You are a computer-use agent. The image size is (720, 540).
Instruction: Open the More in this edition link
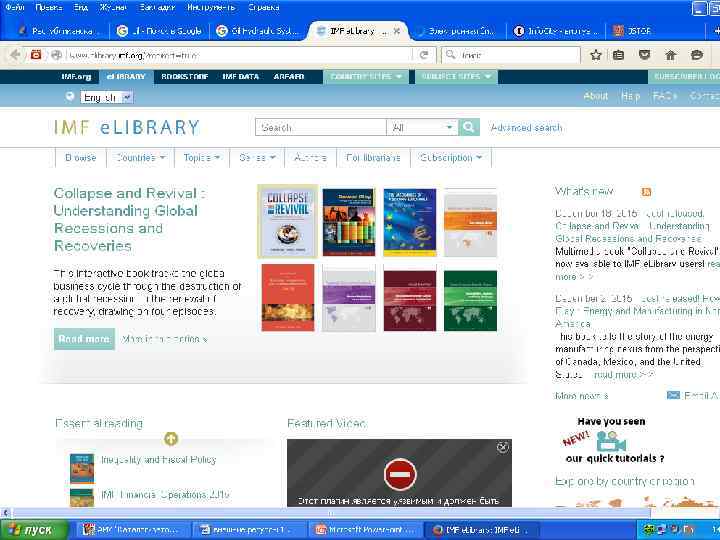coord(164,339)
